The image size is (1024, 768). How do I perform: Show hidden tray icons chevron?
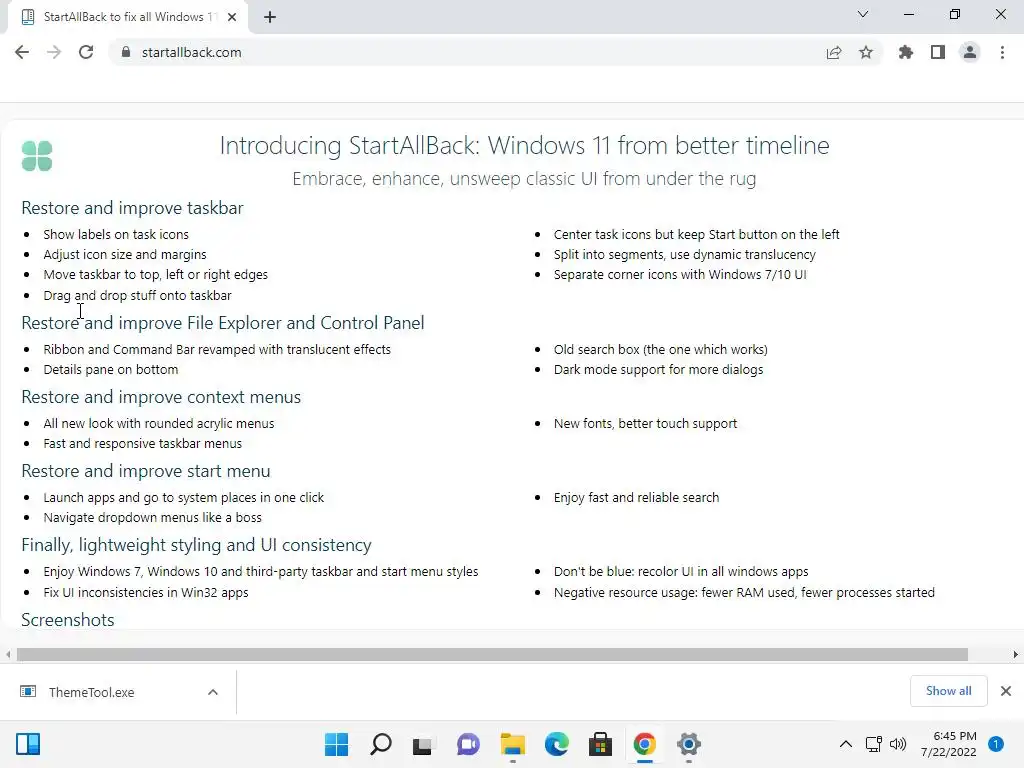[x=846, y=744]
